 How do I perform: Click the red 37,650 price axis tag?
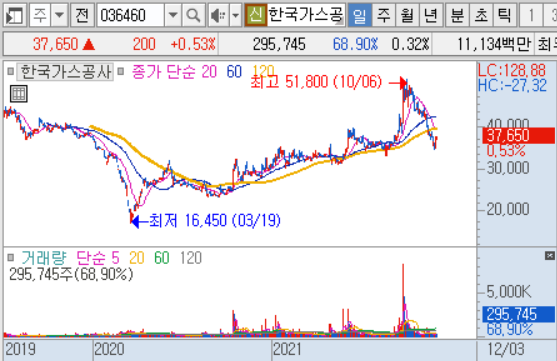518,135
